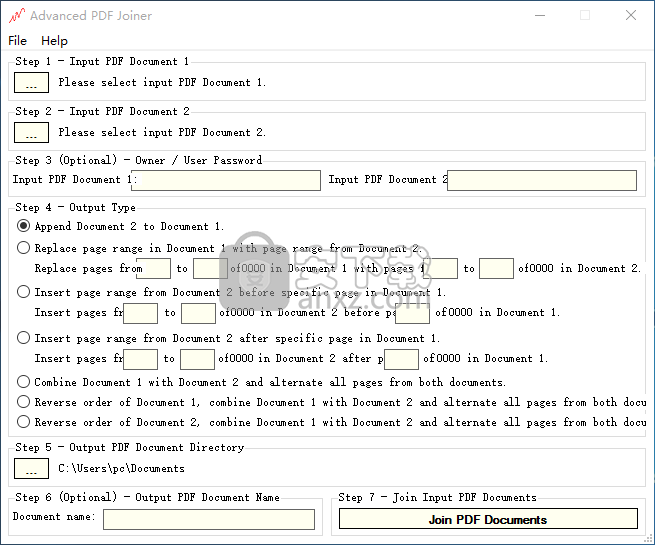Click the C:\Users\pc\Documents path text
655x545 pixels.
(121, 469)
